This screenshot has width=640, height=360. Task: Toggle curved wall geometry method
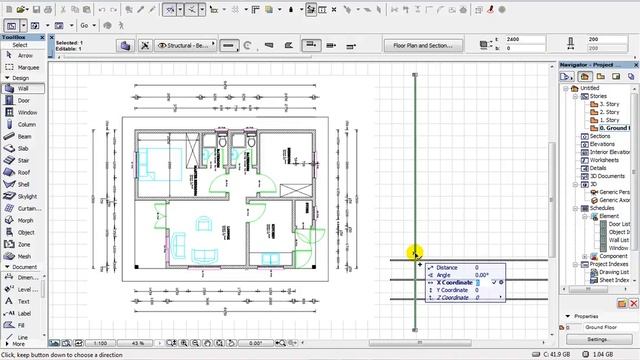247,46
